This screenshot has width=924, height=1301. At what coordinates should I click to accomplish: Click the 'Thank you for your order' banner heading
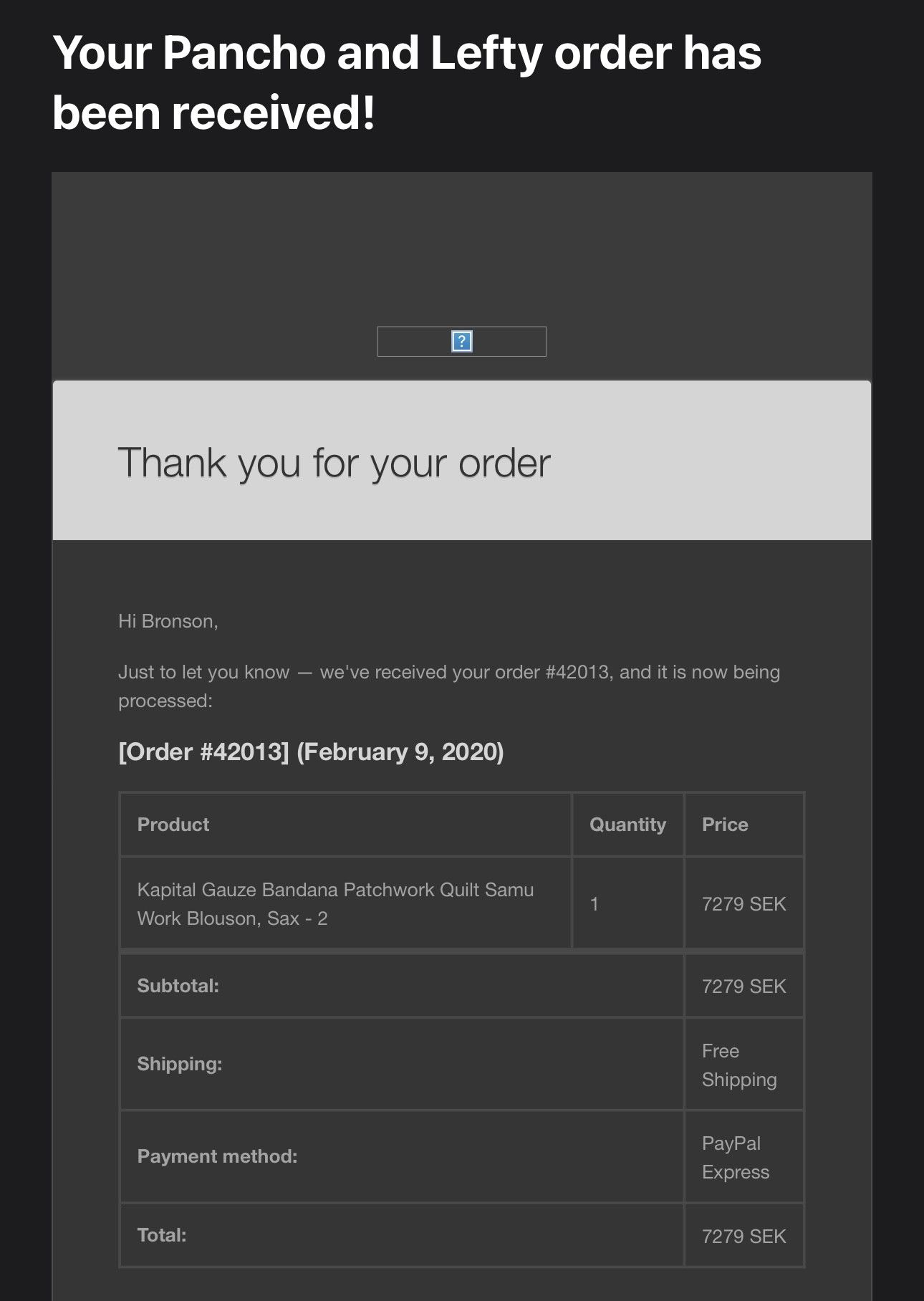(334, 463)
